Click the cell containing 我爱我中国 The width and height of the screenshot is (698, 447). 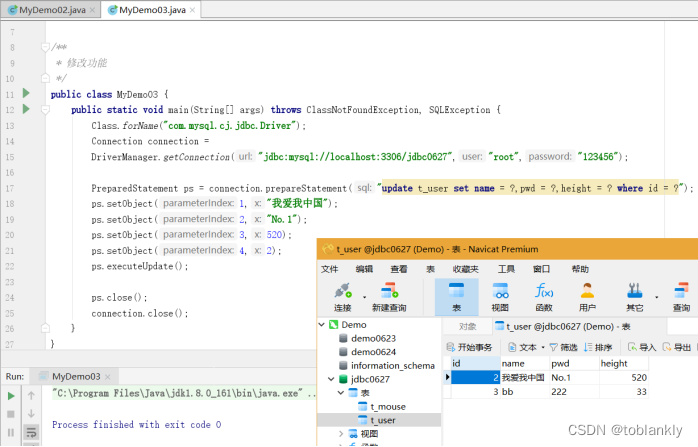click(x=525, y=378)
